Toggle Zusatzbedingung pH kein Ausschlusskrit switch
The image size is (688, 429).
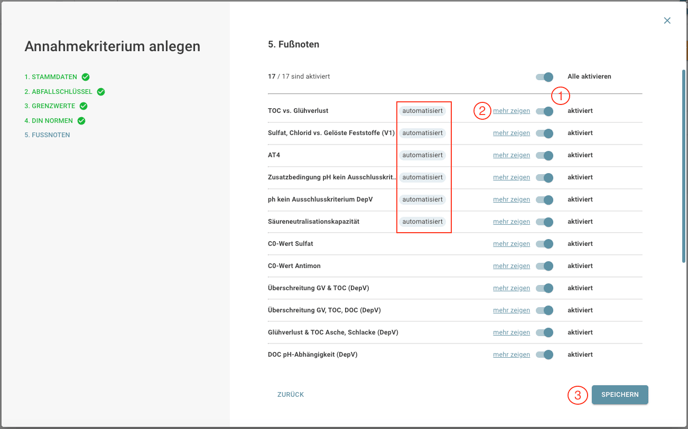click(x=545, y=178)
